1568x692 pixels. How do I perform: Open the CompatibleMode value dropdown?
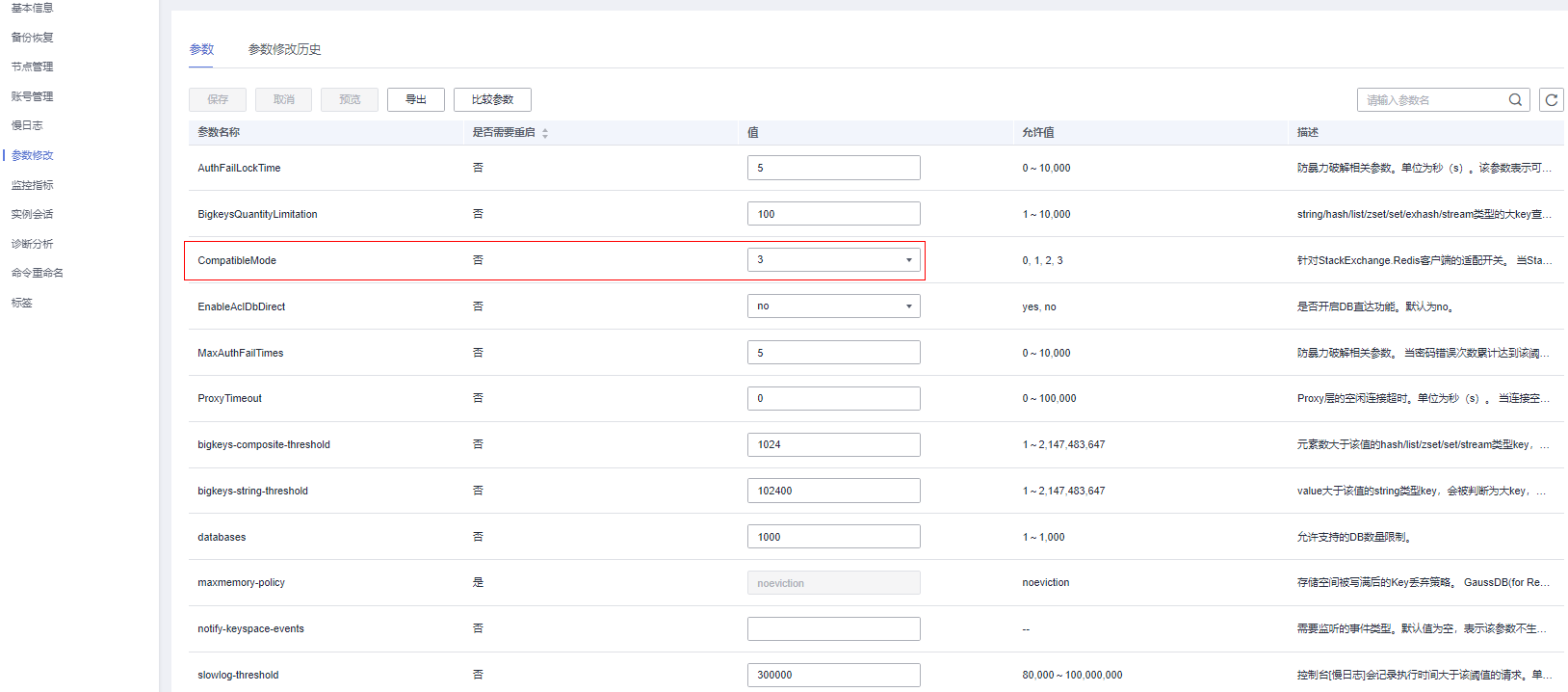pyautogui.click(x=833, y=260)
